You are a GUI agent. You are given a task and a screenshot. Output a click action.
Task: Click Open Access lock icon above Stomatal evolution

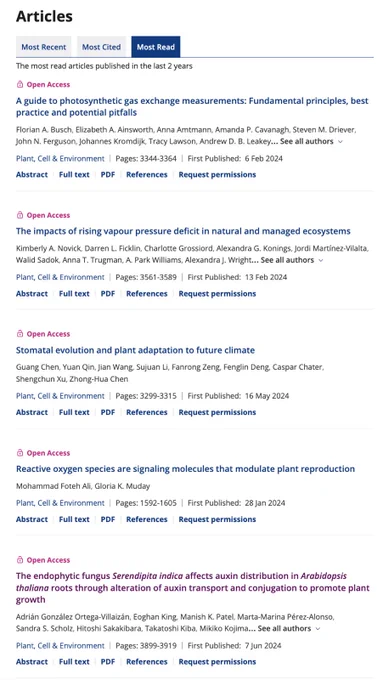point(20,333)
